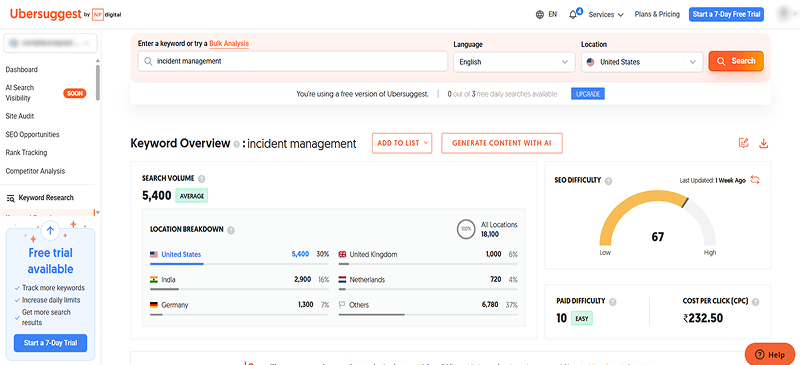The width and height of the screenshot is (802, 365).
Task: Click the All Locations 18,100 value
Action: (490, 235)
